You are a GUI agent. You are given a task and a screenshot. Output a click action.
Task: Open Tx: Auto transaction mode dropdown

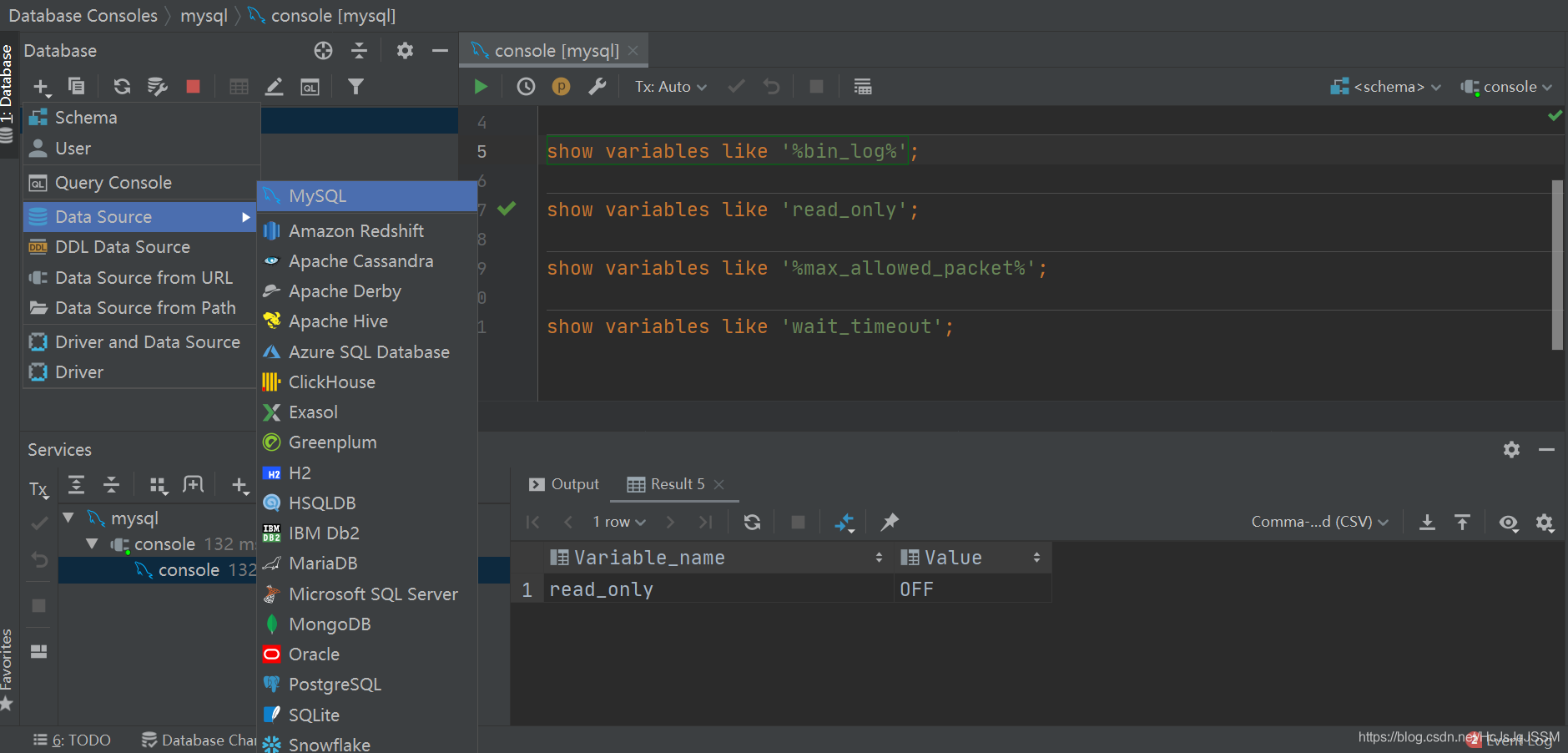[x=670, y=87]
